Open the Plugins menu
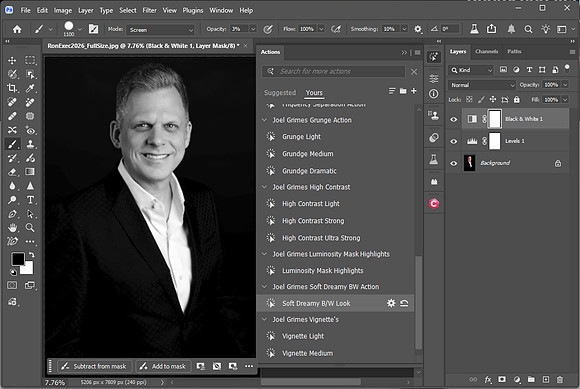The height and width of the screenshot is (389, 580). 193,10
